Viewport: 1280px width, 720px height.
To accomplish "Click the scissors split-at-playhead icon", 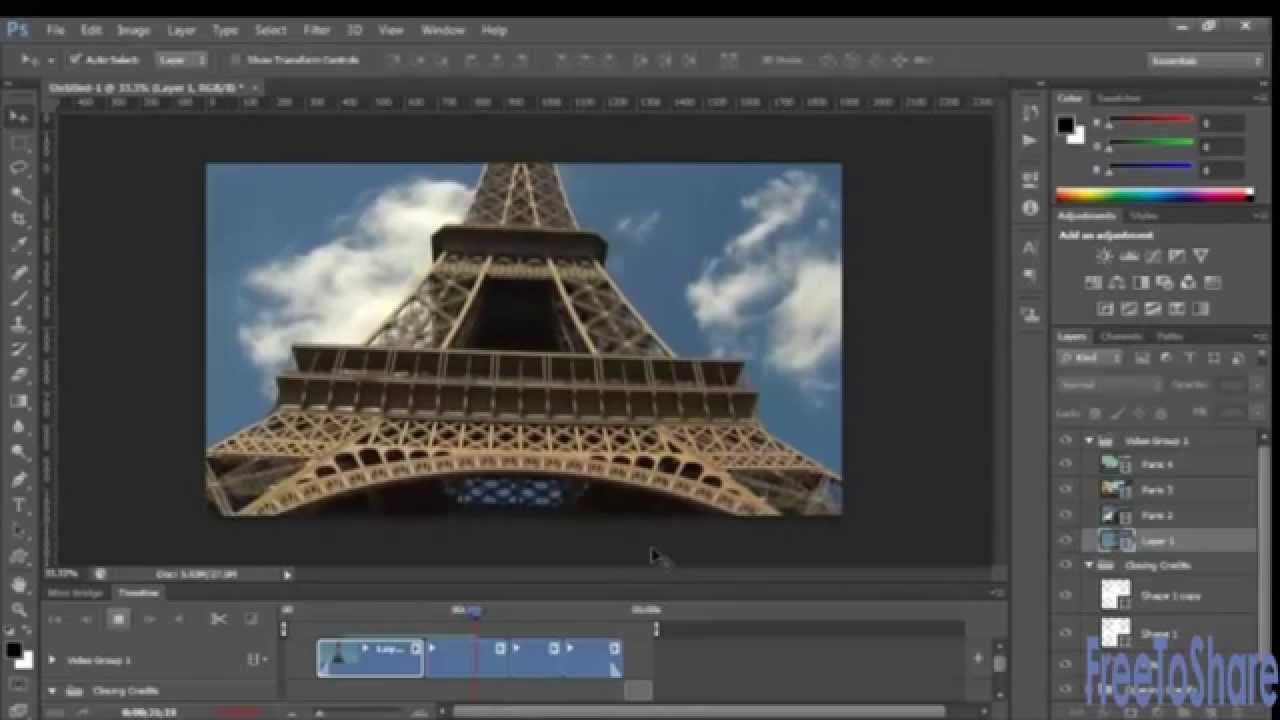I will [218, 619].
